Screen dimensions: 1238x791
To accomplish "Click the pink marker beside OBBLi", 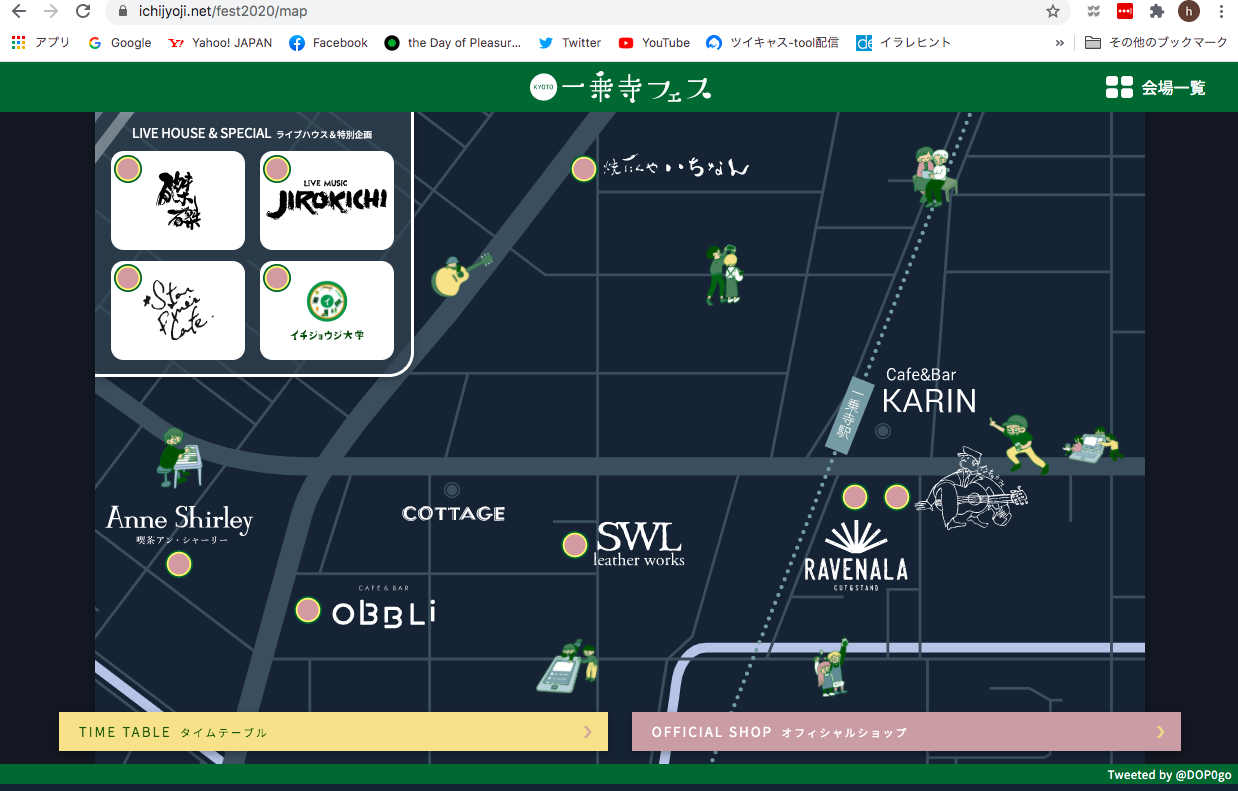I will point(308,609).
